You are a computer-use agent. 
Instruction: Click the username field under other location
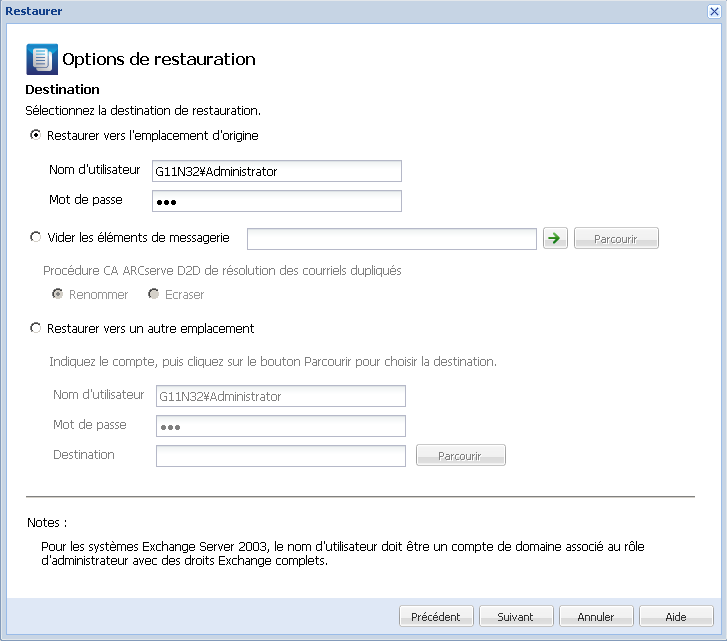click(x=280, y=396)
